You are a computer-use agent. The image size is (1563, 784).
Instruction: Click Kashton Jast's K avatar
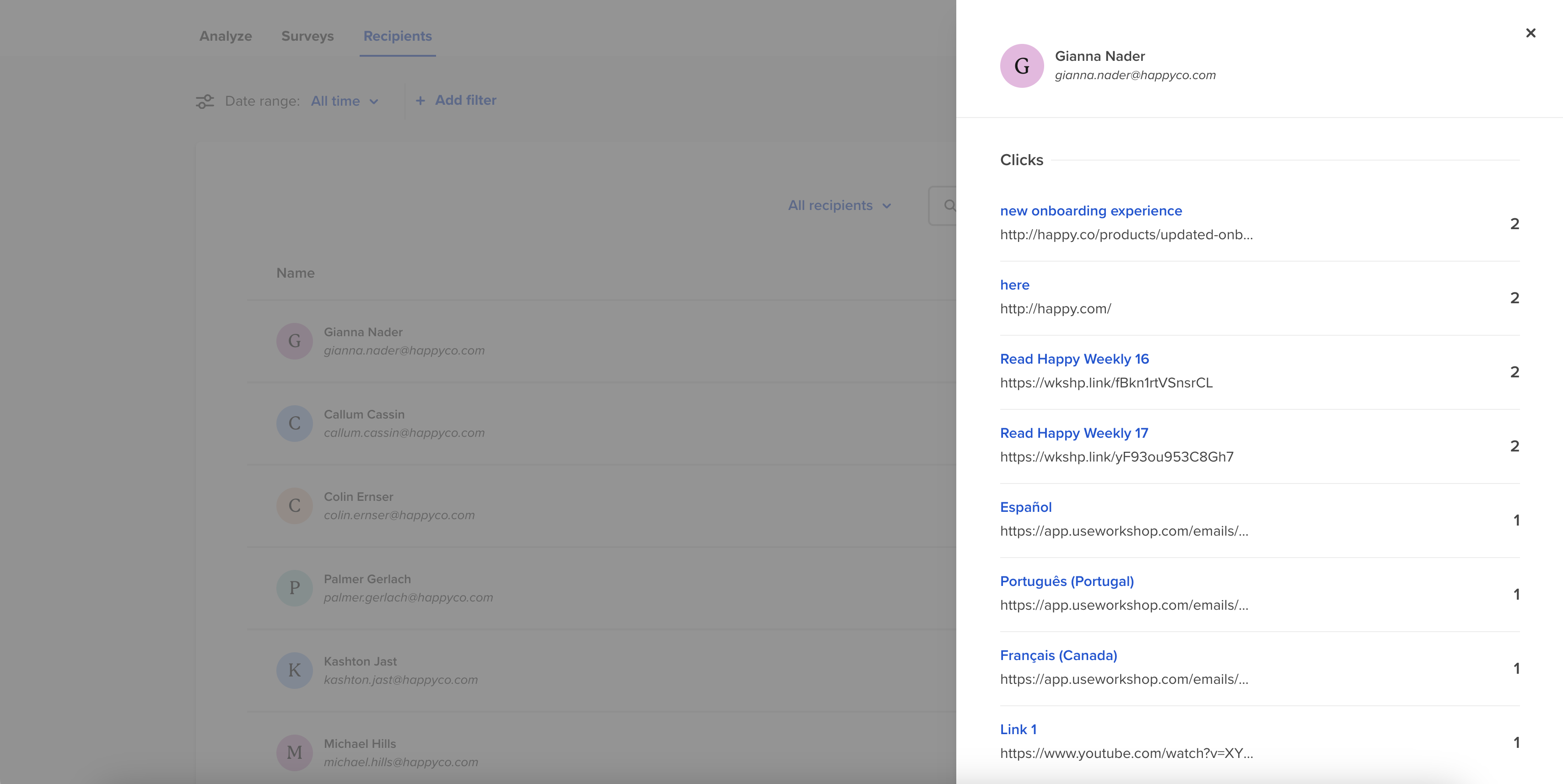tap(294, 670)
